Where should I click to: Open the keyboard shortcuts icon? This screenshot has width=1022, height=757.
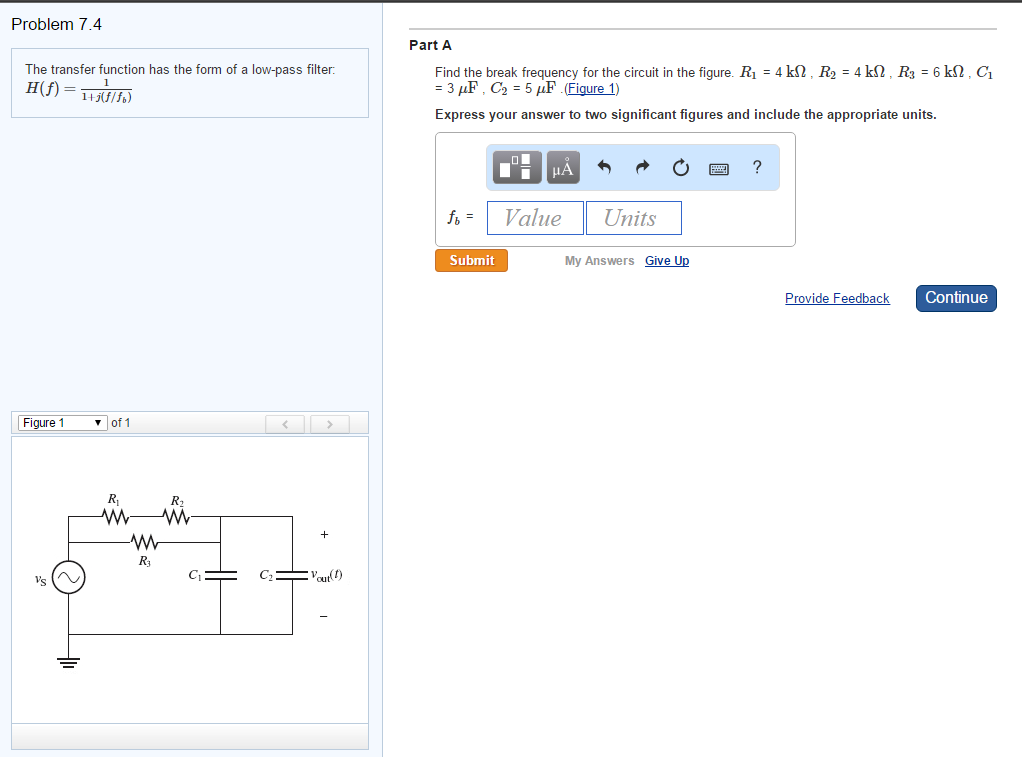[718, 167]
